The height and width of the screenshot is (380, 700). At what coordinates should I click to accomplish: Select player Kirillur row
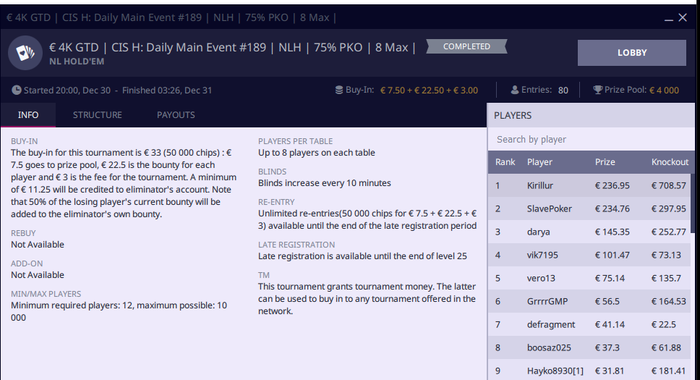coord(589,185)
